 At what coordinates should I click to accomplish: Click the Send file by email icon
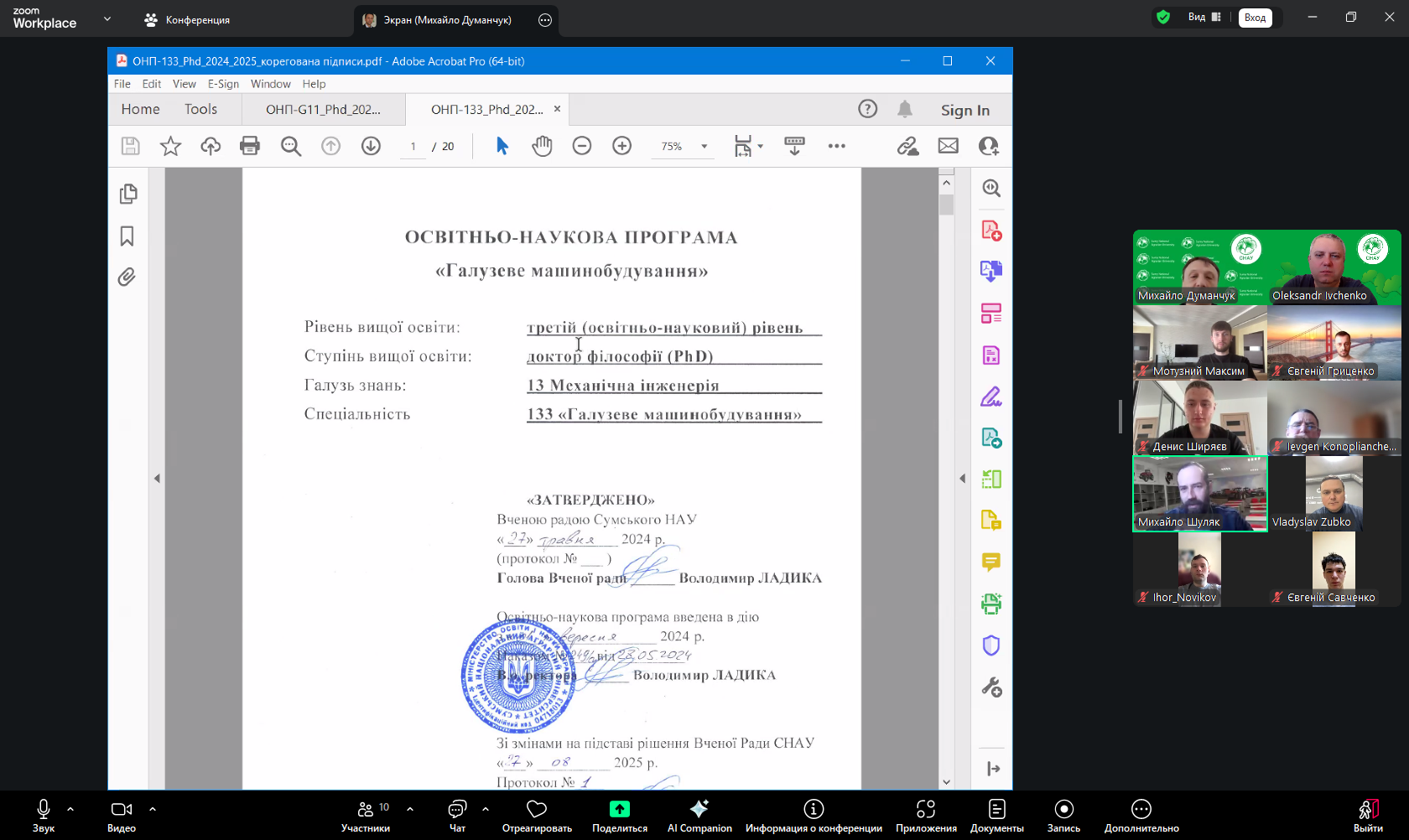(948, 146)
